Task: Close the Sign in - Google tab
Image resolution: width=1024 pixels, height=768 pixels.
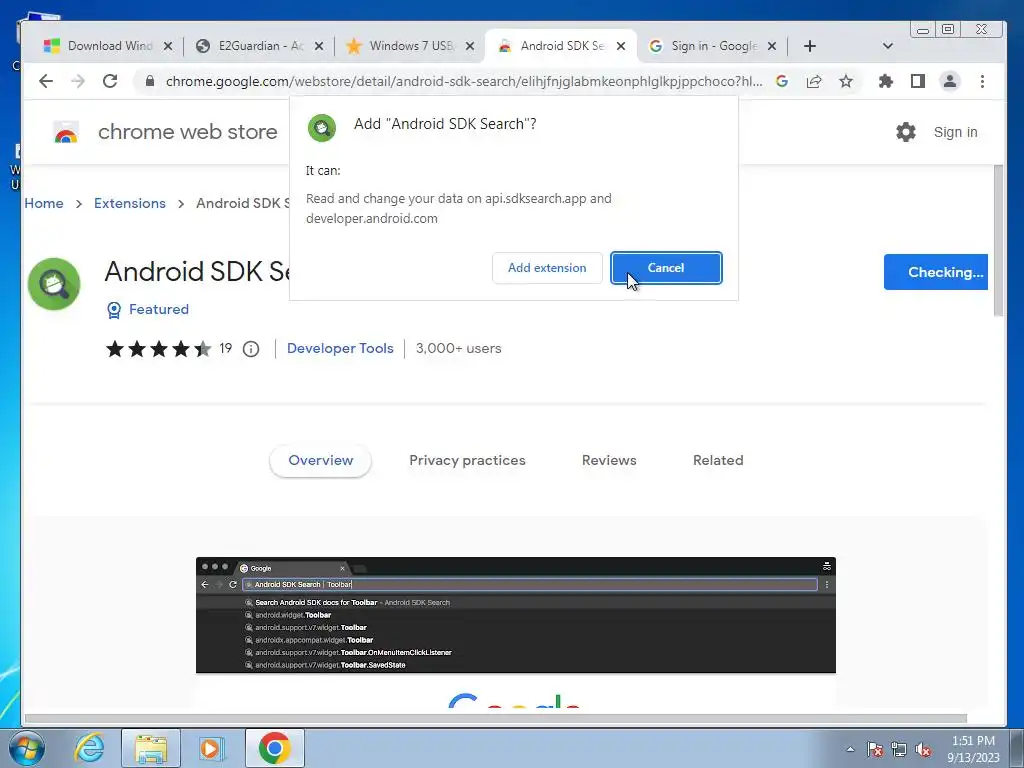Action: click(772, 46)
